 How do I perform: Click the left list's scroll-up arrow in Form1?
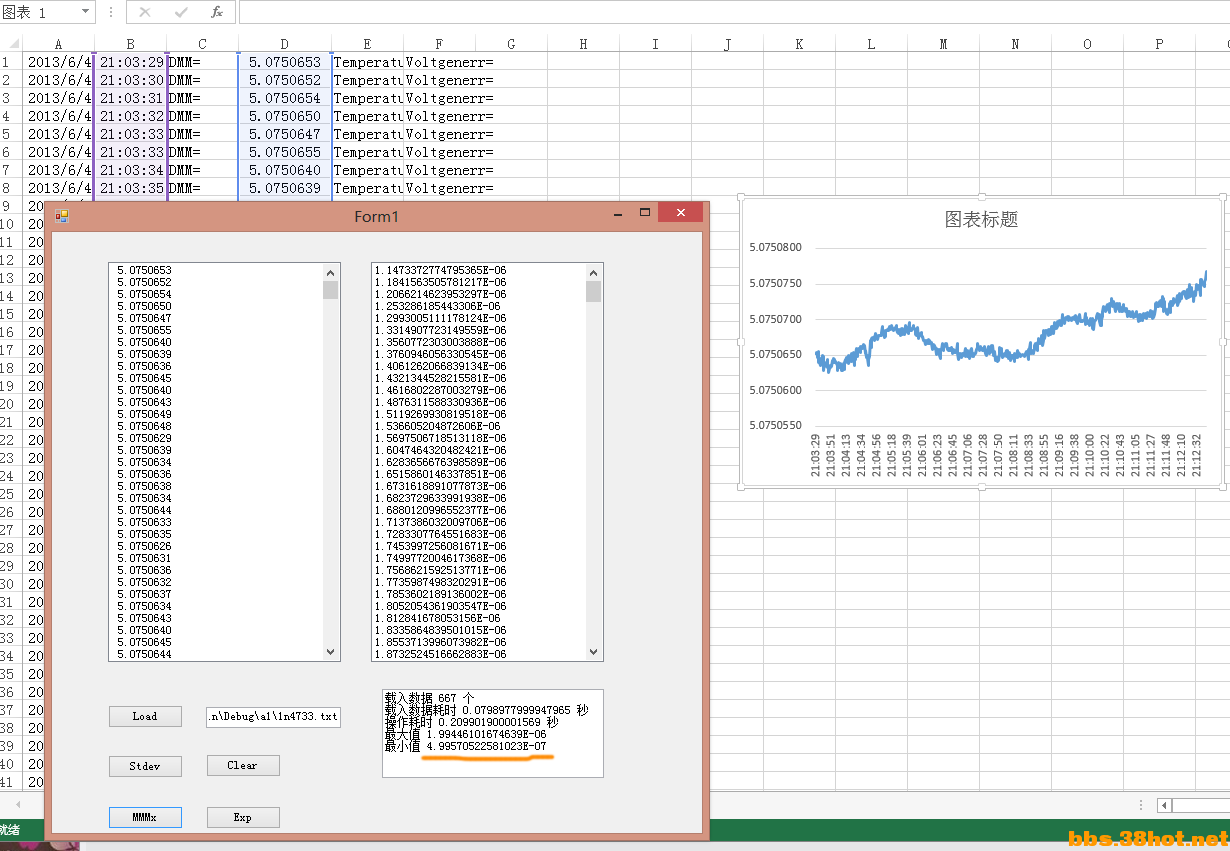pyautogui.click(x=331, y=271)
